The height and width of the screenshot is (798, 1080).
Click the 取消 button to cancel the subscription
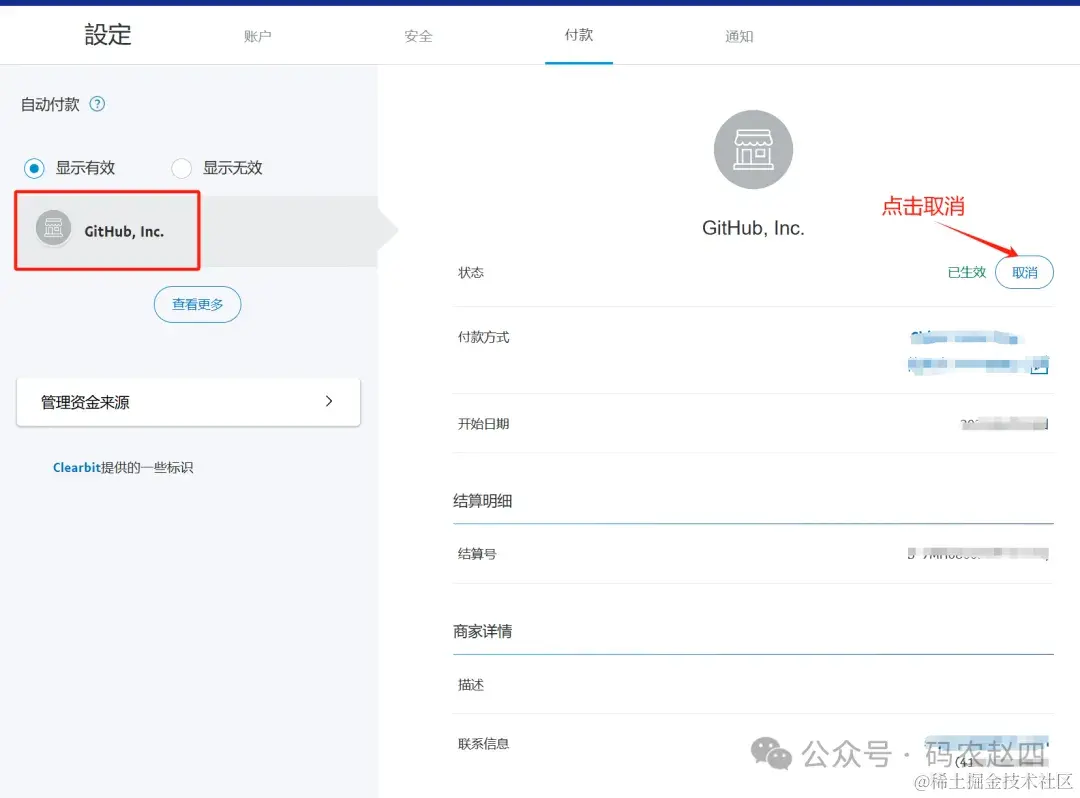(x=1024, y=271)
